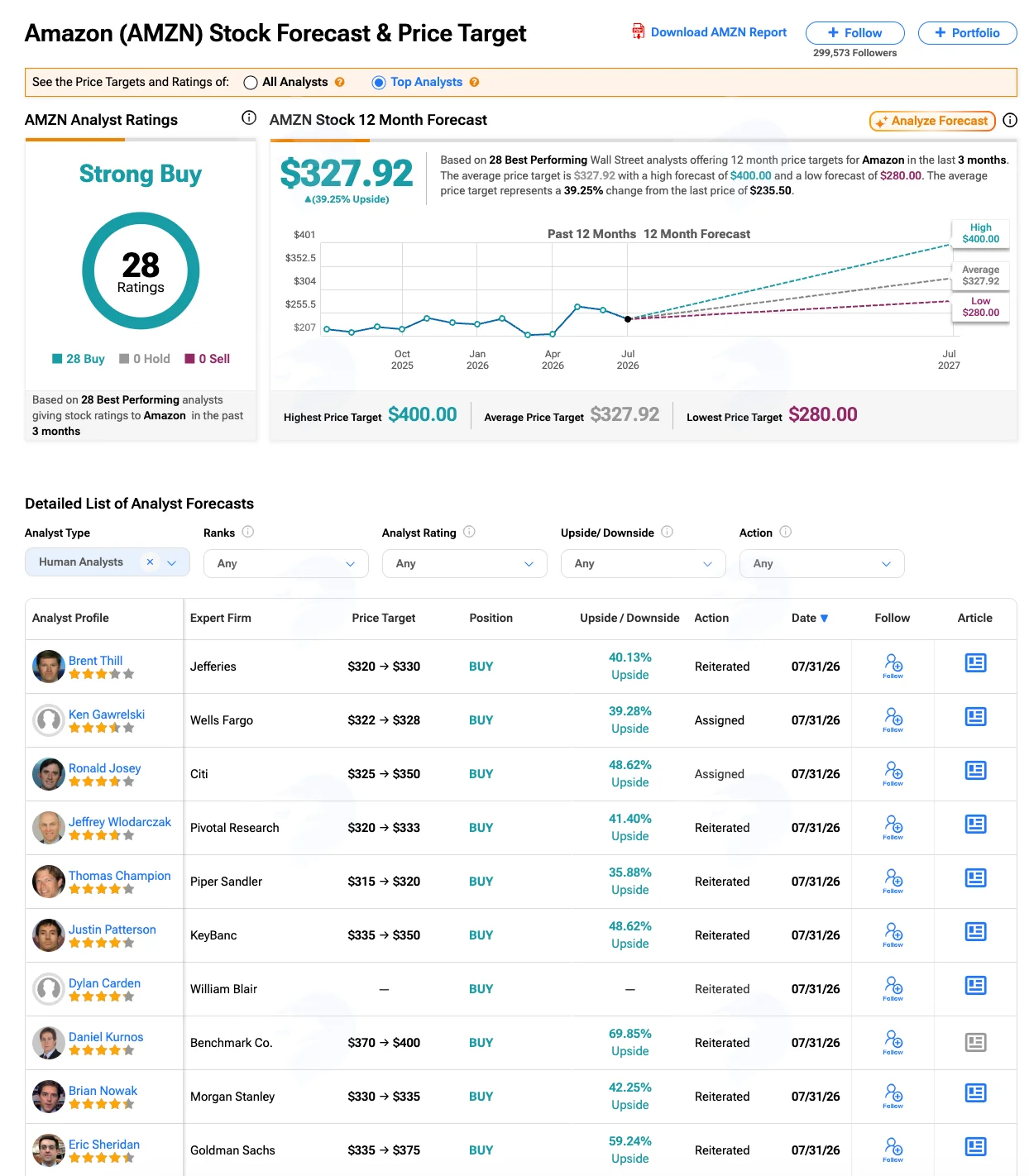Click Justin Patterson's profile photo thumbnail

click(49, 935)
